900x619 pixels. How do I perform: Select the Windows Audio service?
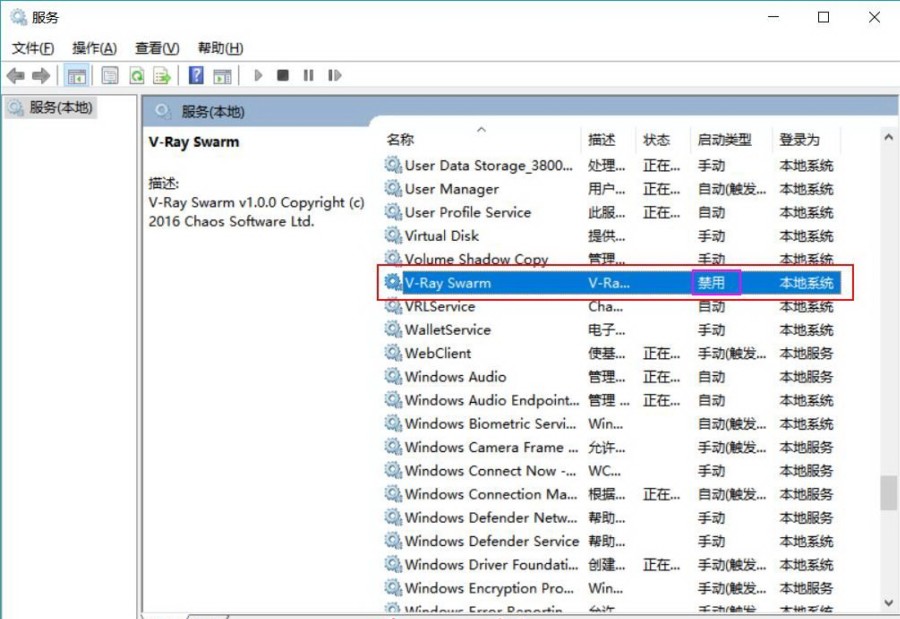[612, 377]
